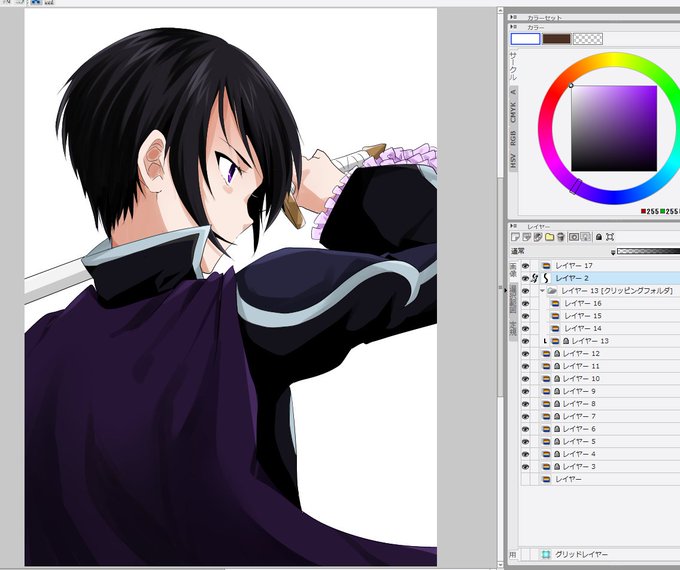Click the padlock lock-layer icon

click(599, 237)
